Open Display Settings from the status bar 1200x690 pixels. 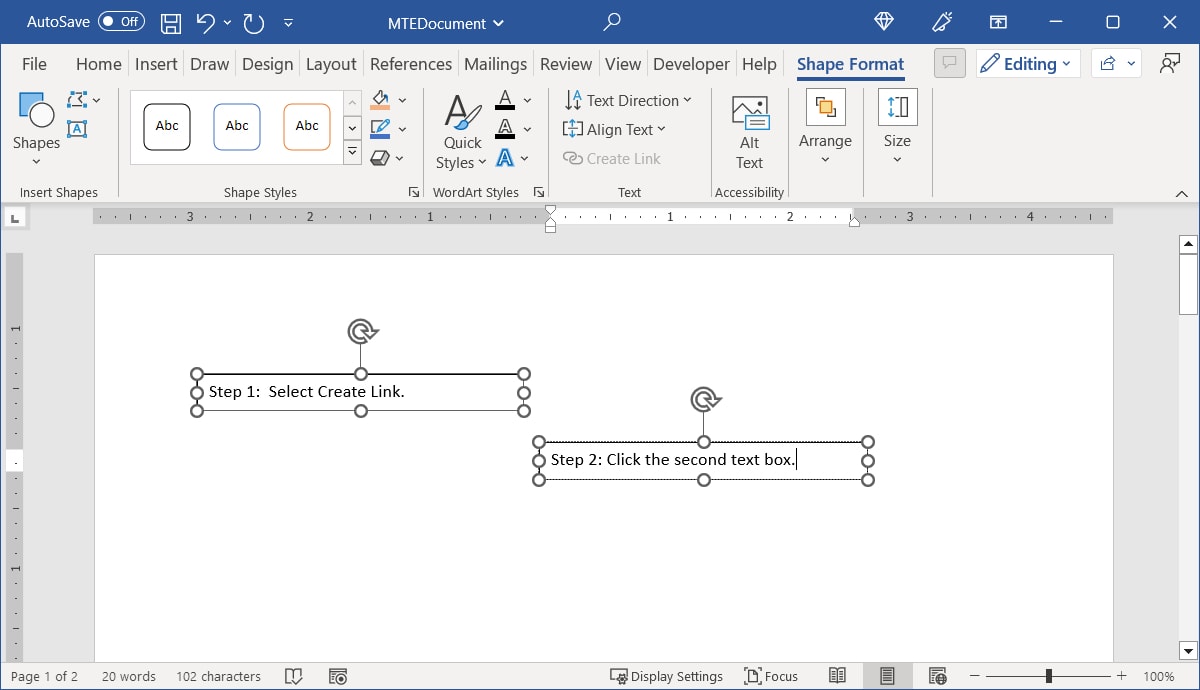click(667, 676)
